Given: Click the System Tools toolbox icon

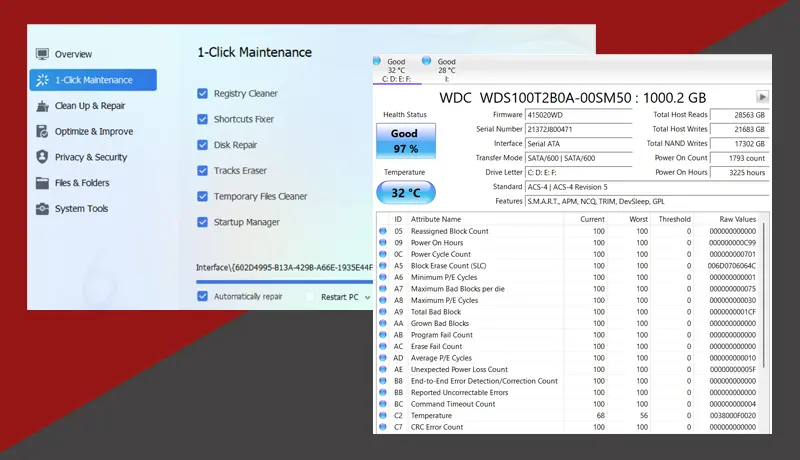Looking at the screenshot, I should click(x=42, y=209).
